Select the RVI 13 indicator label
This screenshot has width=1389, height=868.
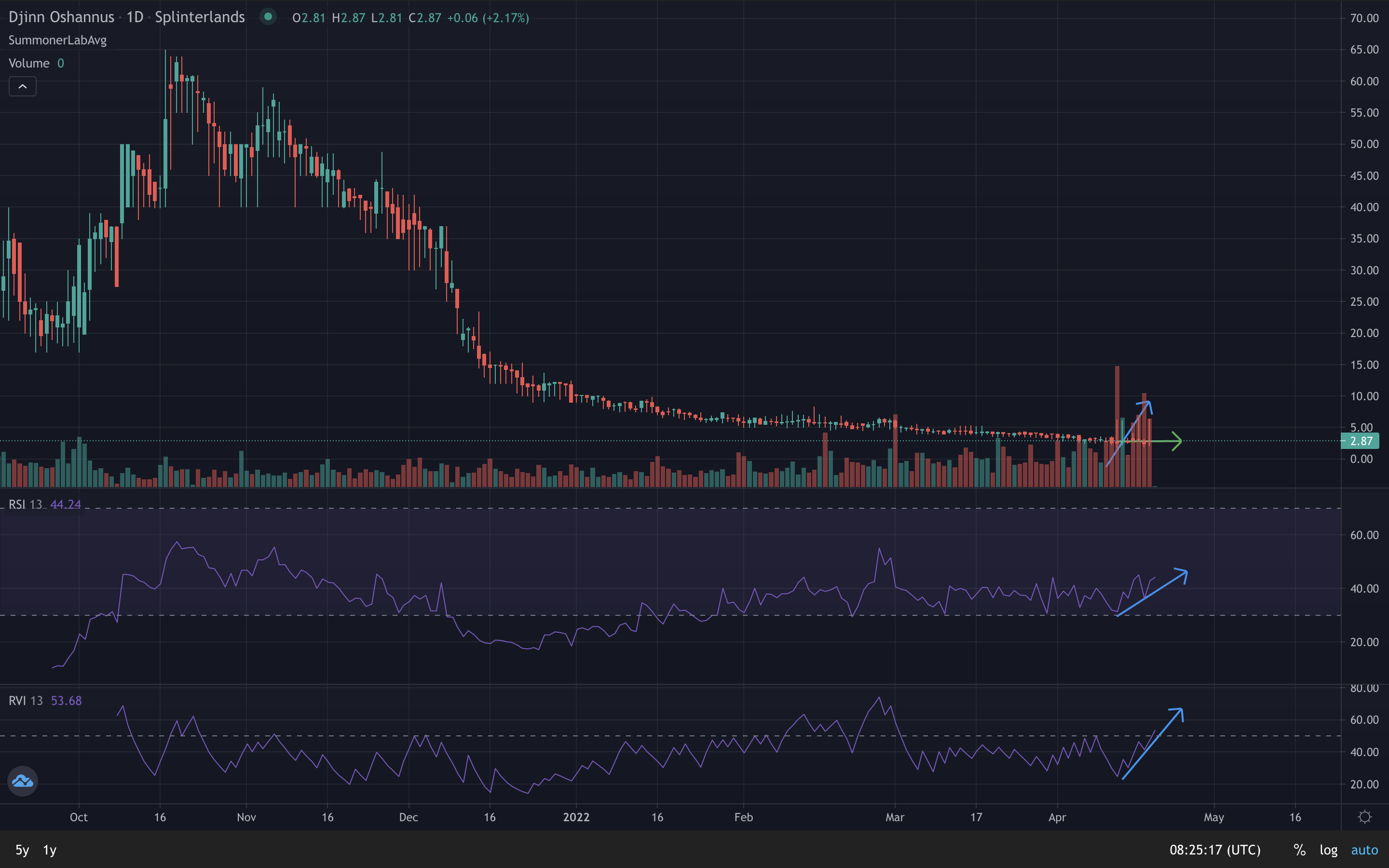pos(25,701)
